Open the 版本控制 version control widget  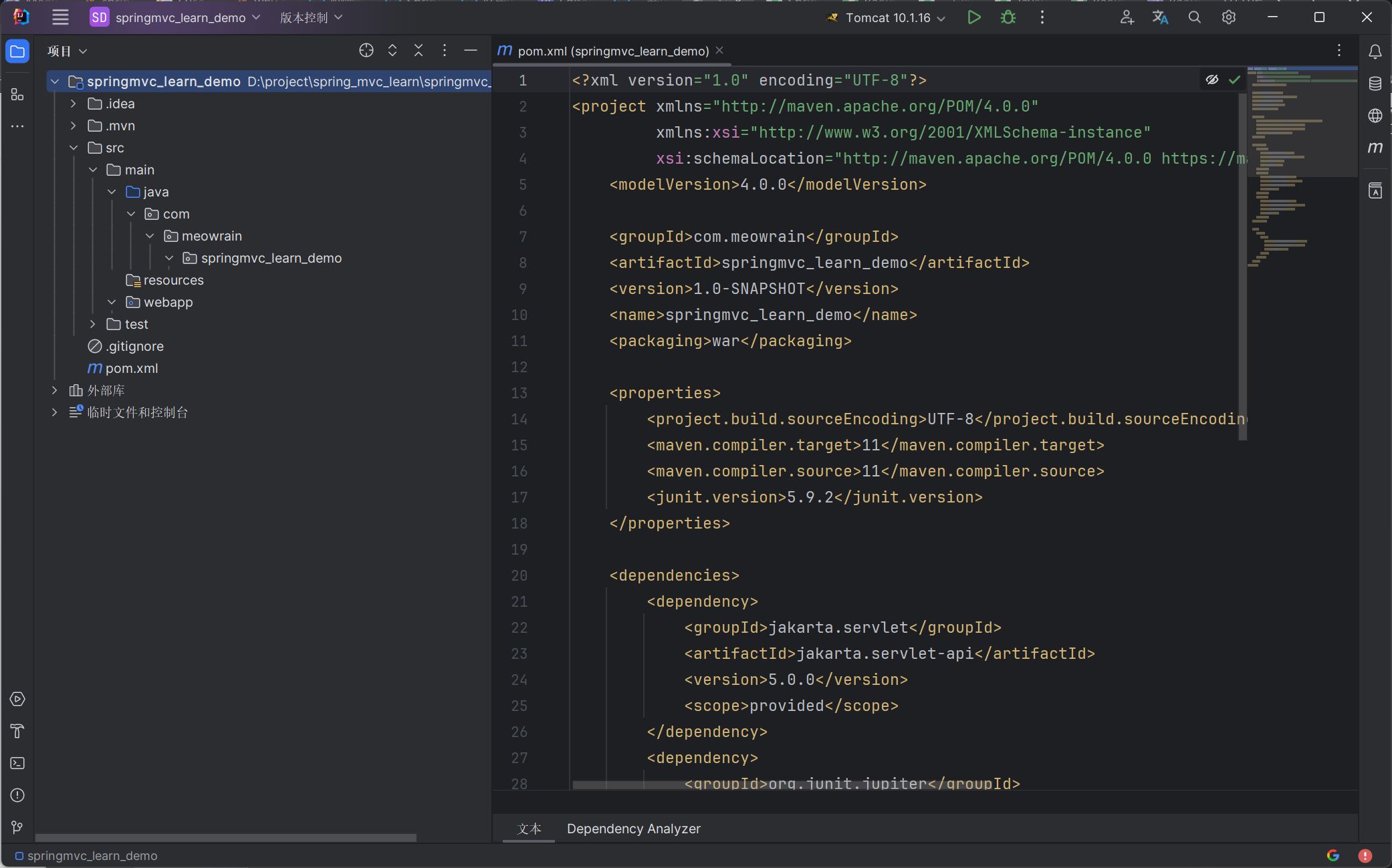[x=311, y=18]
